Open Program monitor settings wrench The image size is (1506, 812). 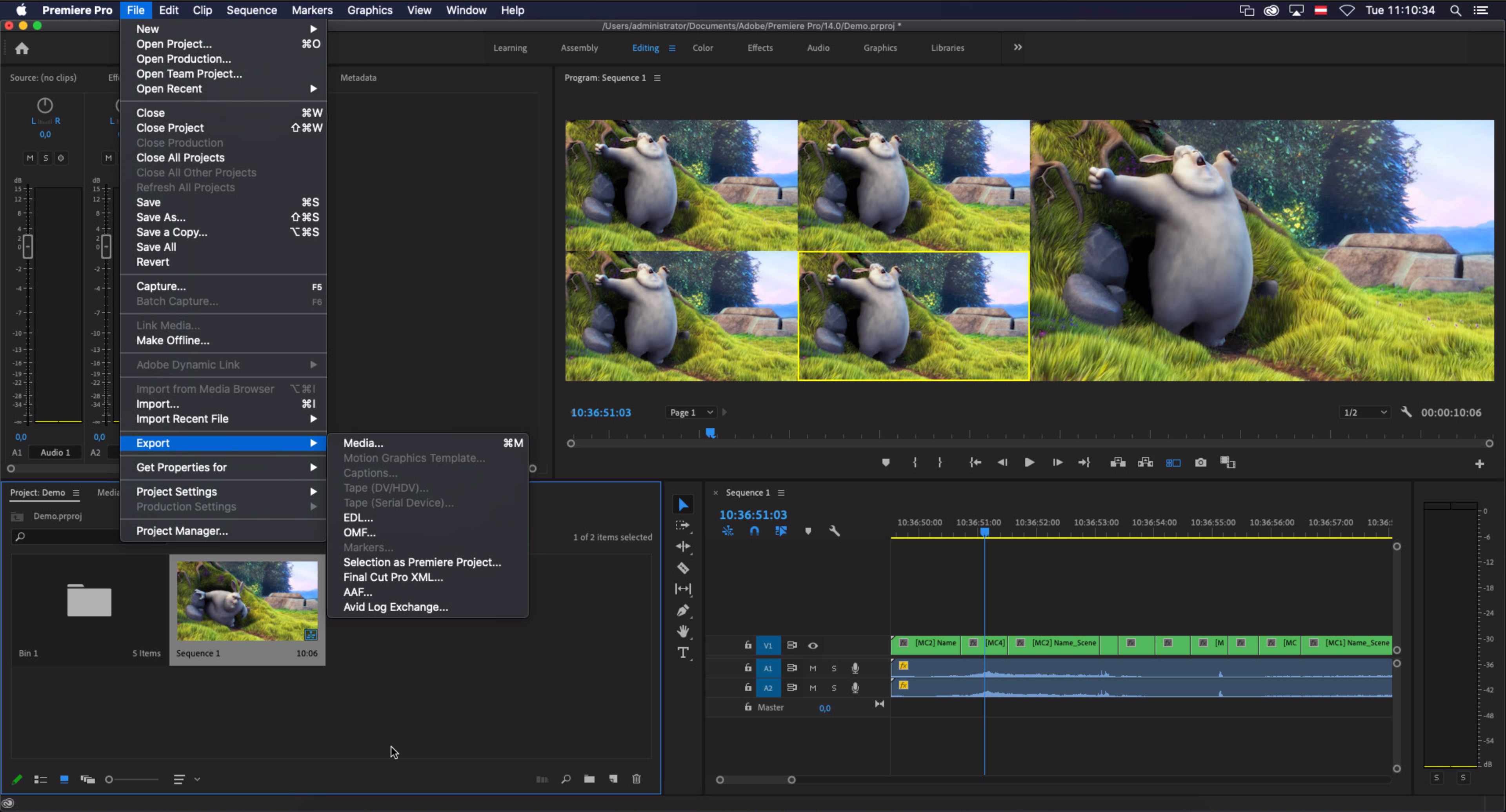(1407, 412)
